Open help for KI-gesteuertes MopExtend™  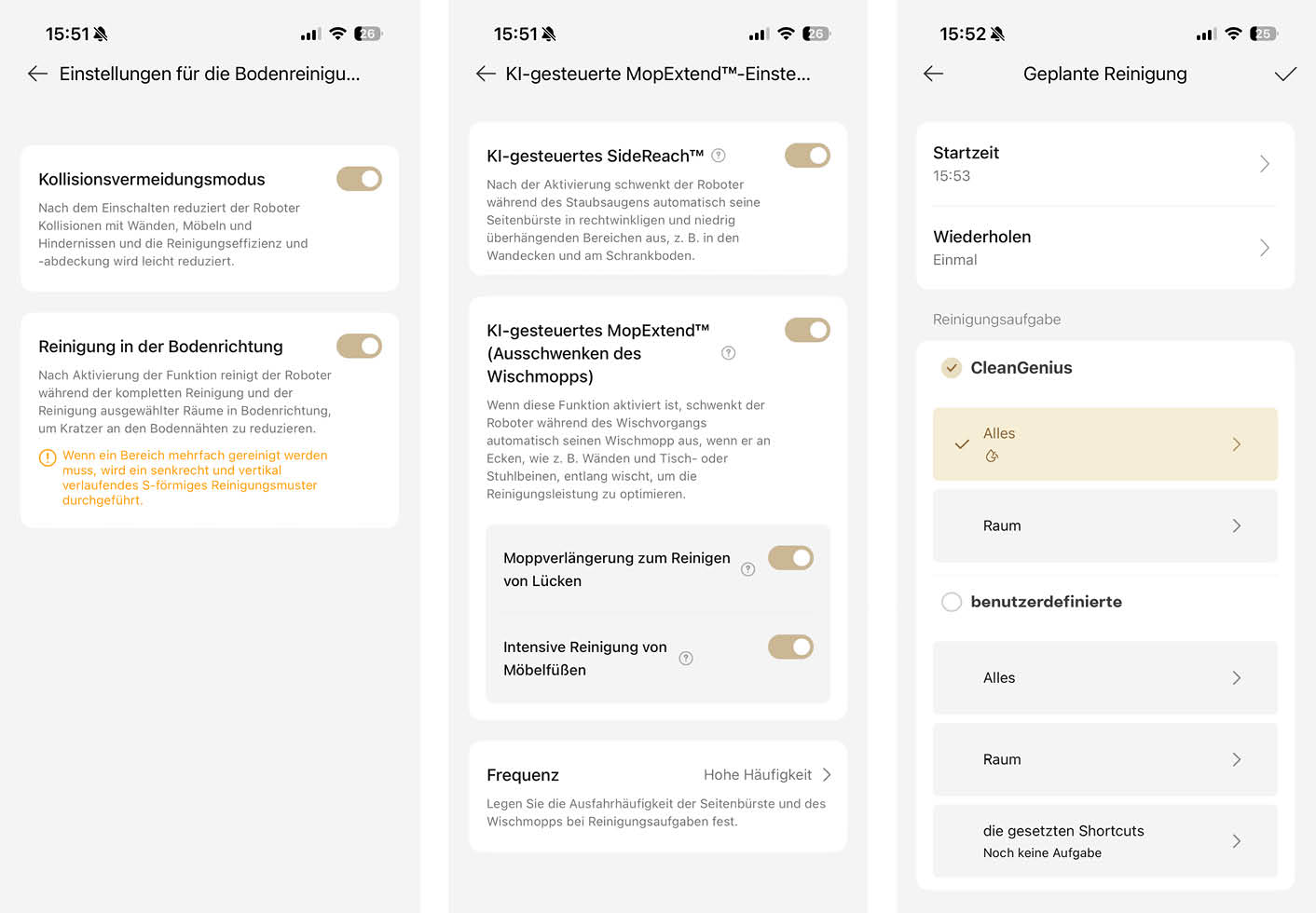coord(728,353)
